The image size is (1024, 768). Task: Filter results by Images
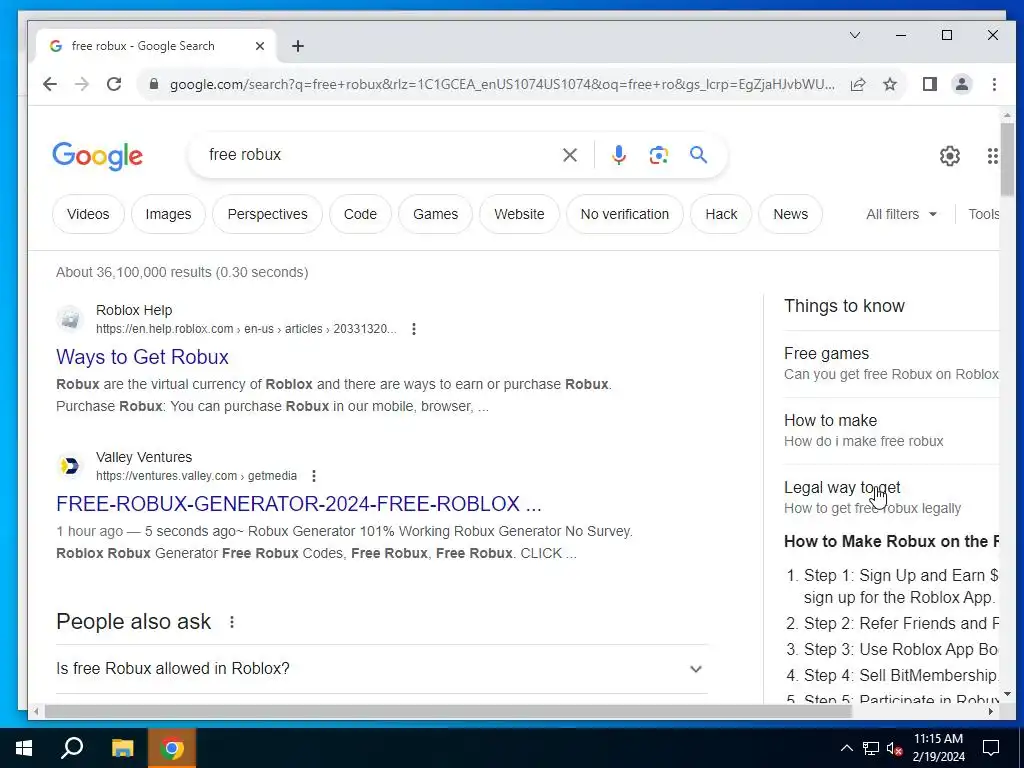pyautogui.click(x=168, y=214)
